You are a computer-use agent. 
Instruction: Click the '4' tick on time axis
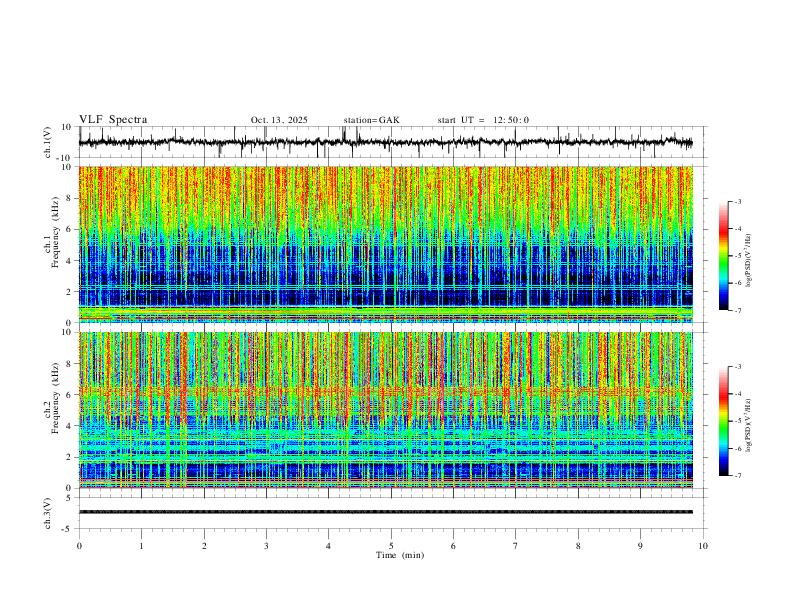point(328,546)
